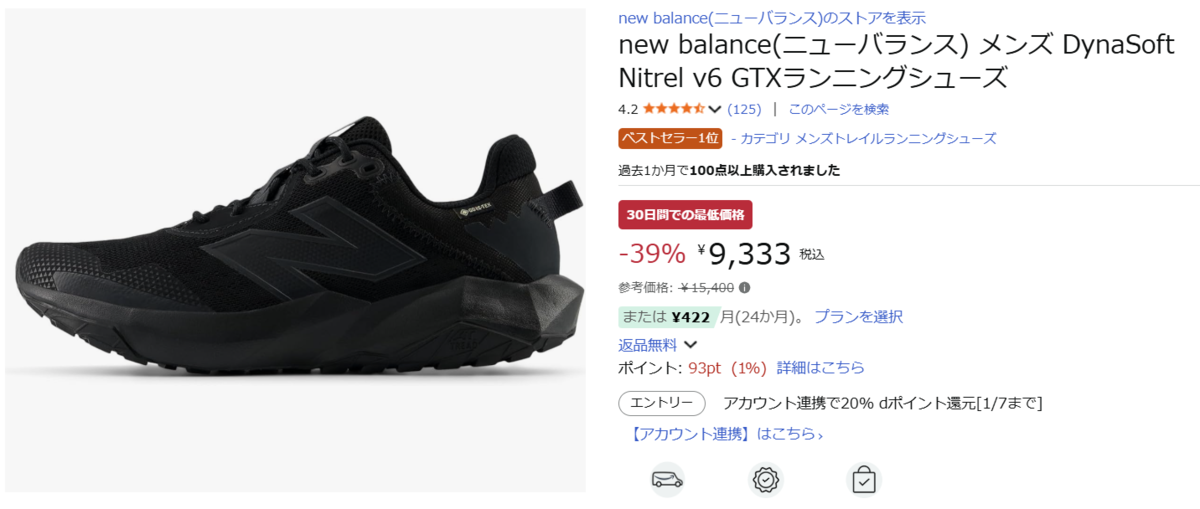Select the プランを選択 link
Screen dimensions: 1200x509
point(858,317)
